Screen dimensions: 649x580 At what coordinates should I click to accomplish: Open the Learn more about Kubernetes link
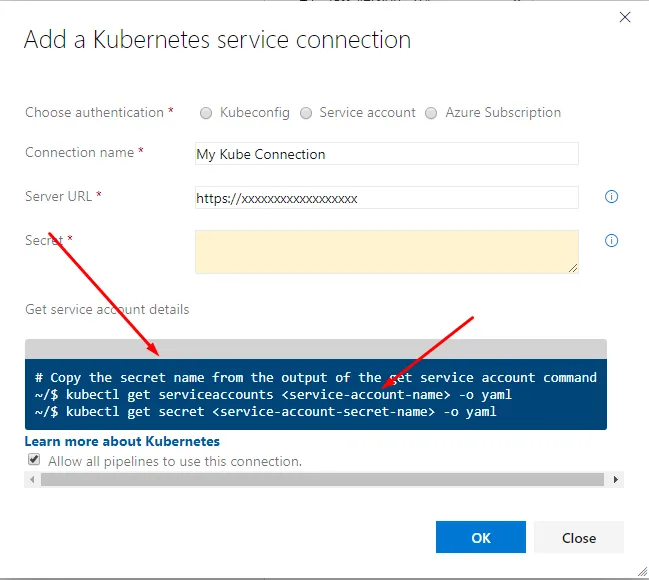point(122,441)
